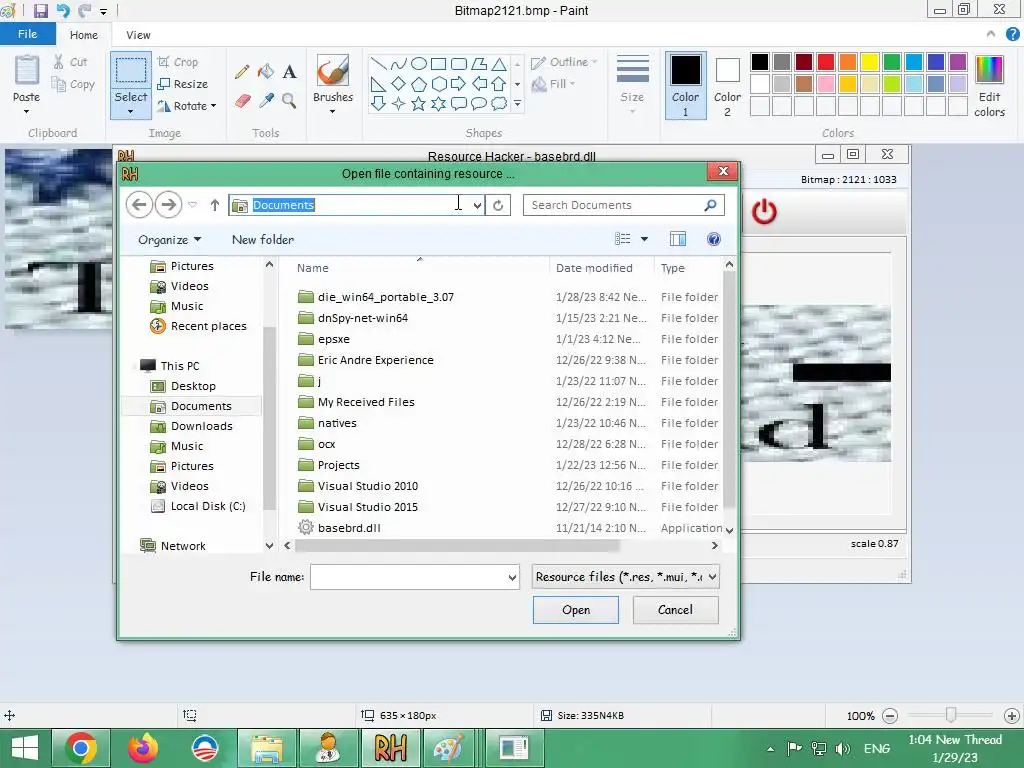The height and width of the screenshot is (768, 1024).
Task: Select the Color picker eyedropper tool
Action: coord(266,101)
